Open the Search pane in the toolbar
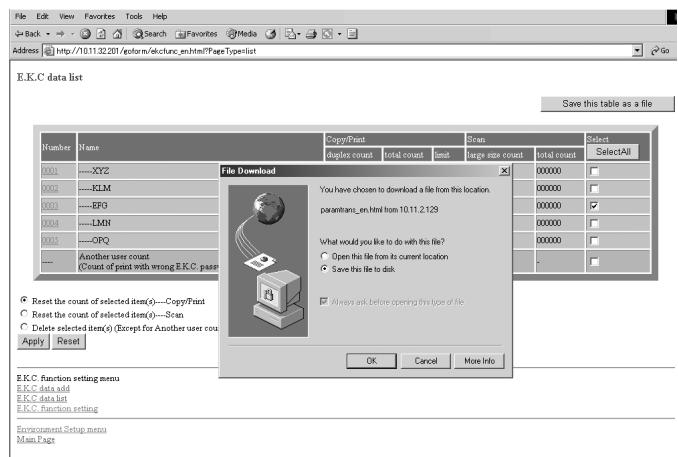Screen dimensions: 678x457 150,34
